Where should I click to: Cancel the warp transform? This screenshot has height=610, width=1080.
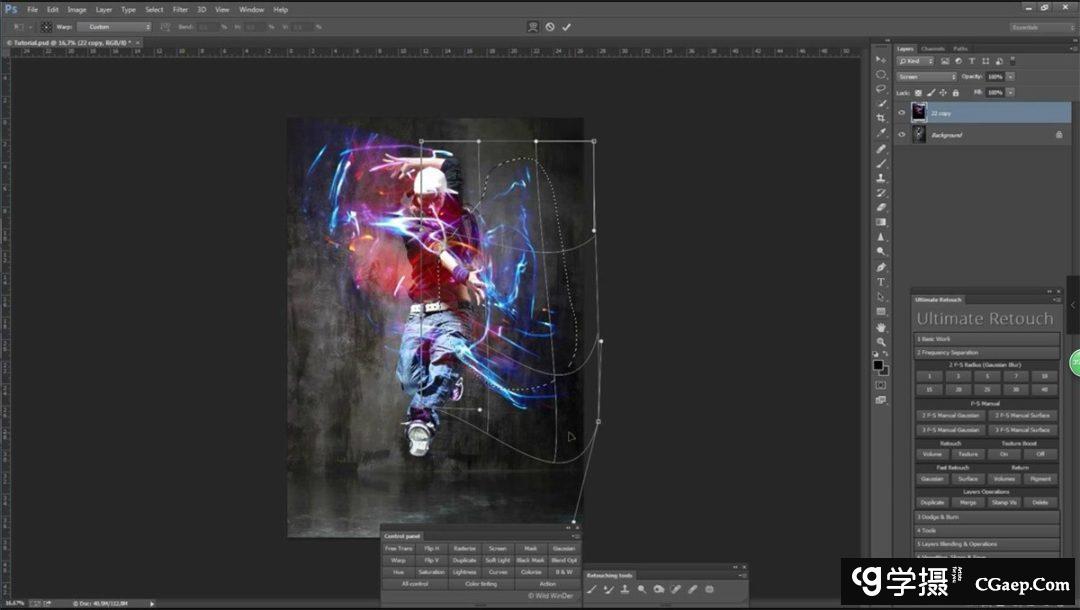tap(550, 27)
